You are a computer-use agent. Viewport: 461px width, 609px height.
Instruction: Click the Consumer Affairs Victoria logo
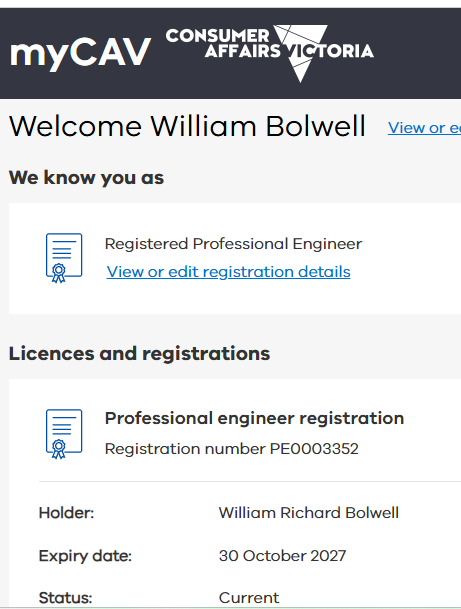pos(270,53)
